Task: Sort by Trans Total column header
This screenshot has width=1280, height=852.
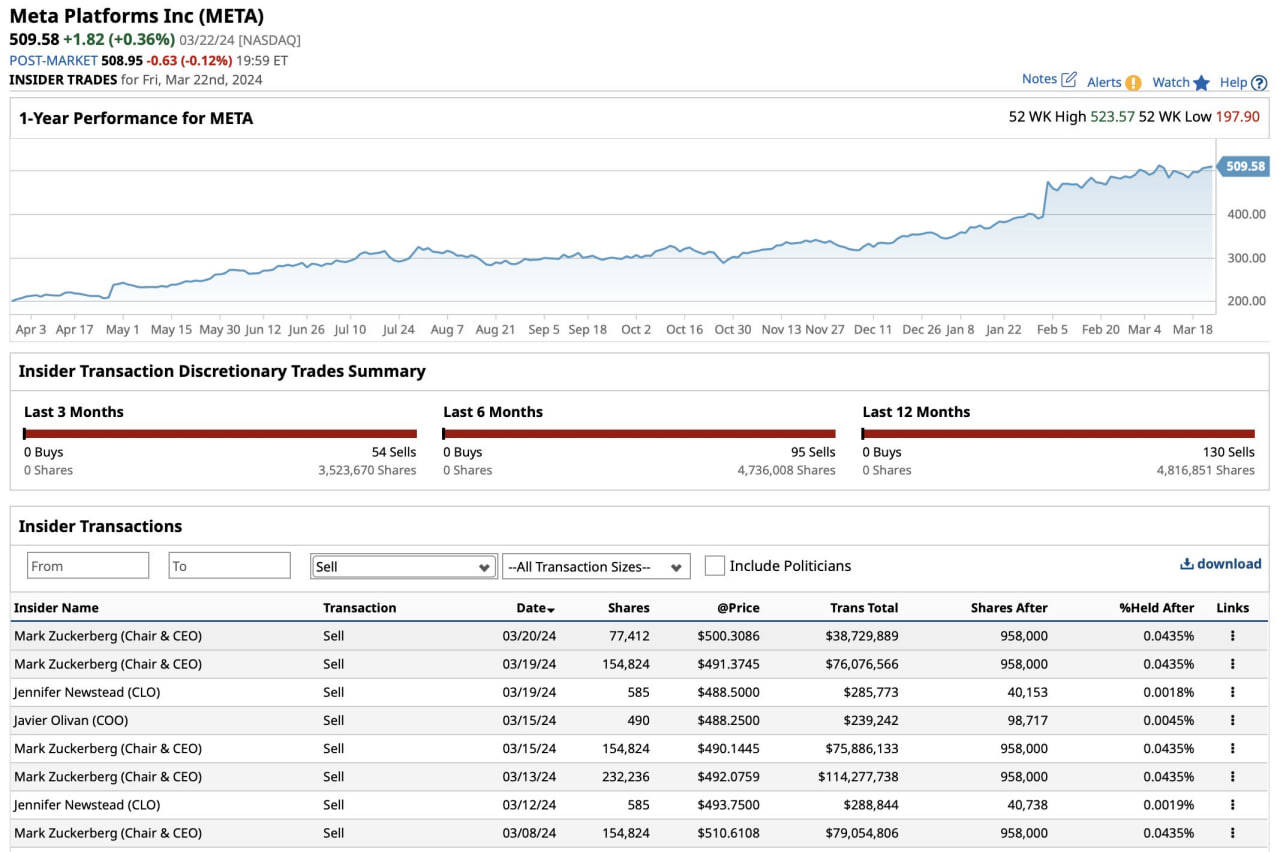Action: click(863, 608)
